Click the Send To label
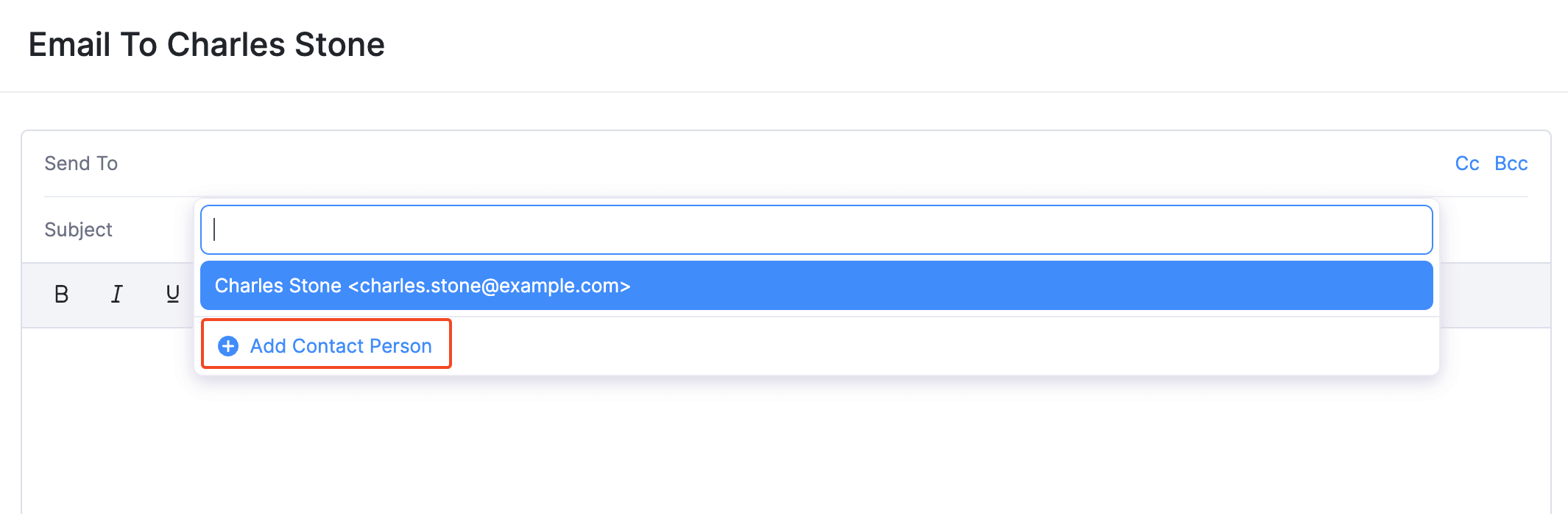 click(x=81, y=163)
